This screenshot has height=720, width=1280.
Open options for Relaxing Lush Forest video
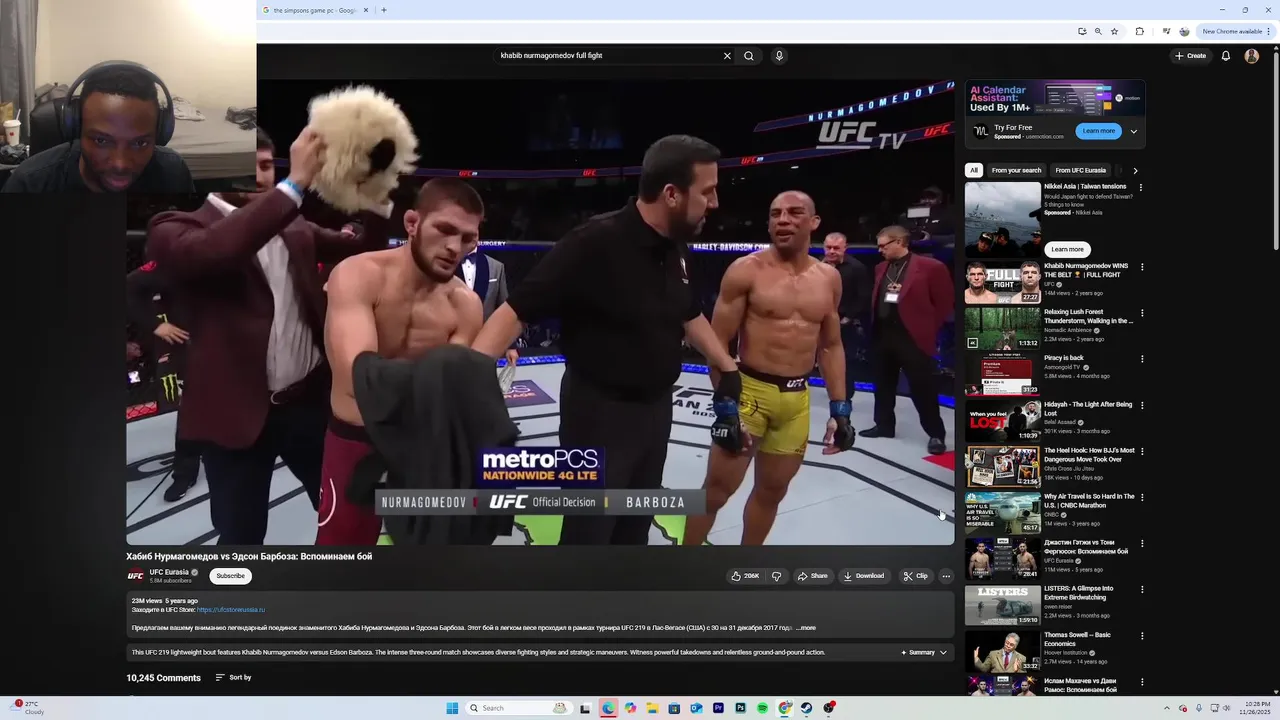click(1141, 313)
